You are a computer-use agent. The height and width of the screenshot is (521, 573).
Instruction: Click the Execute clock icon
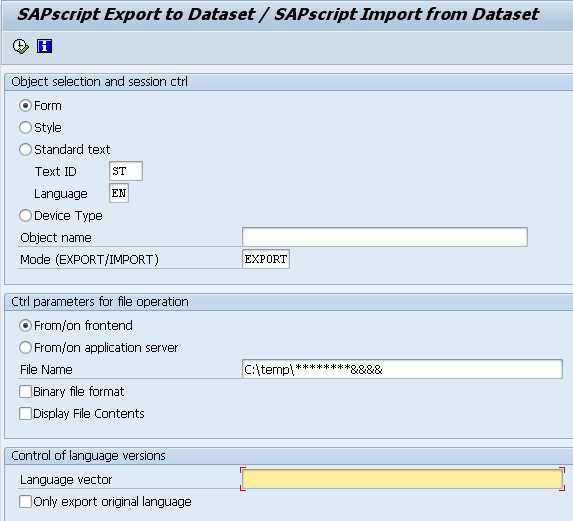pyautogui.click(x=20, y=46)
